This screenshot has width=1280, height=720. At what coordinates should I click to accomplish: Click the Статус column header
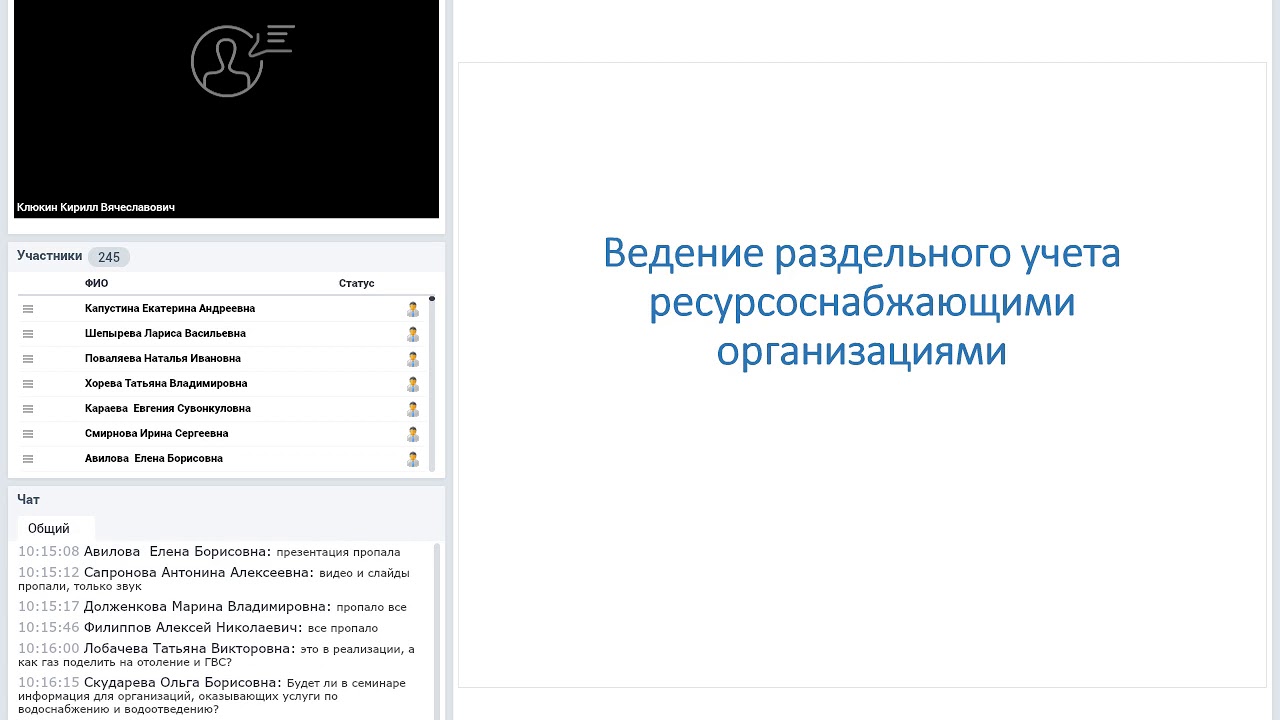coord(356,283)
